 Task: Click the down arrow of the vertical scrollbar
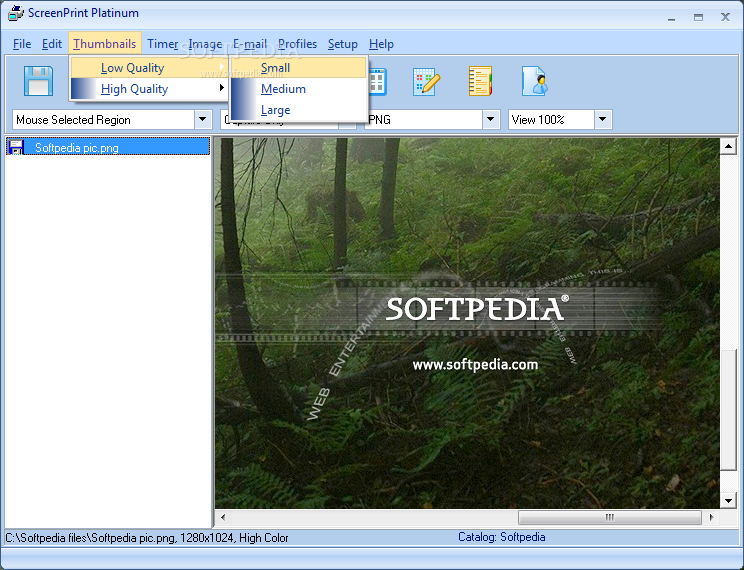pos(728,500)
